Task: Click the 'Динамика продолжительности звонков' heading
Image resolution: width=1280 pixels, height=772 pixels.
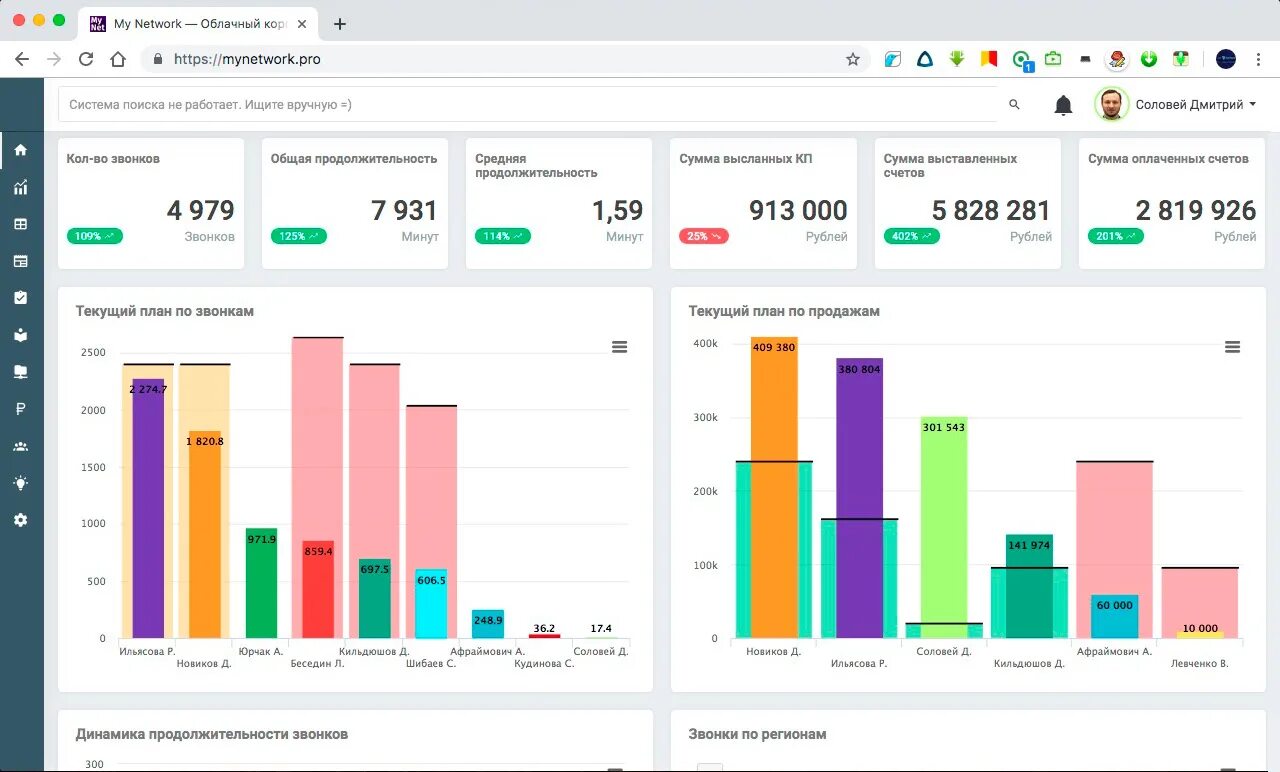Action: pos(212,734)
